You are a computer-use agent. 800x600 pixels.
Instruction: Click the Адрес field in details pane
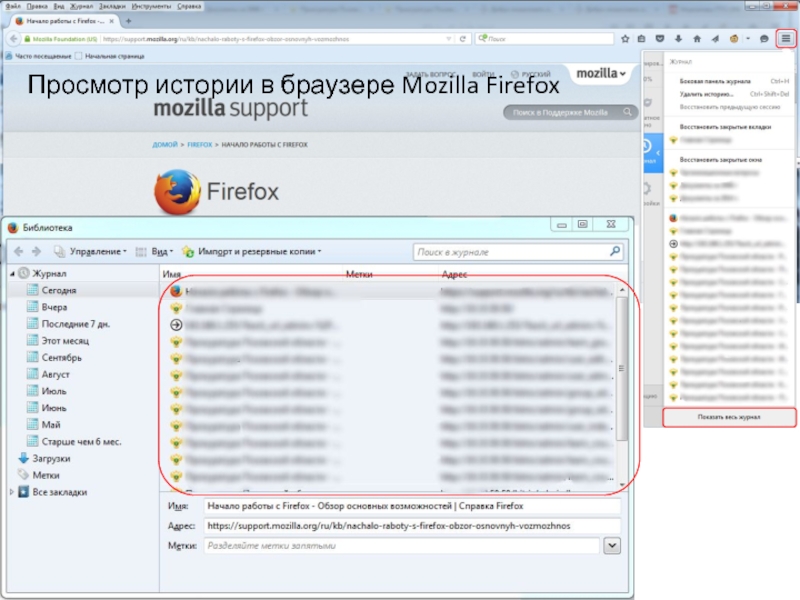(x=412, y=526)
